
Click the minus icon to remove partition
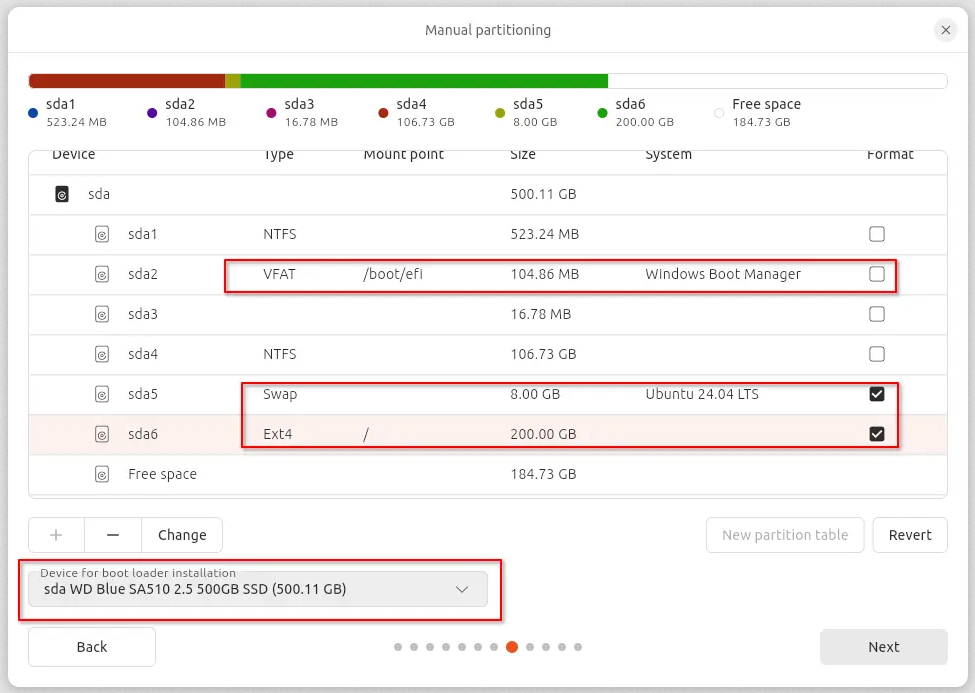pyautogui.click(x=113, y=535)
